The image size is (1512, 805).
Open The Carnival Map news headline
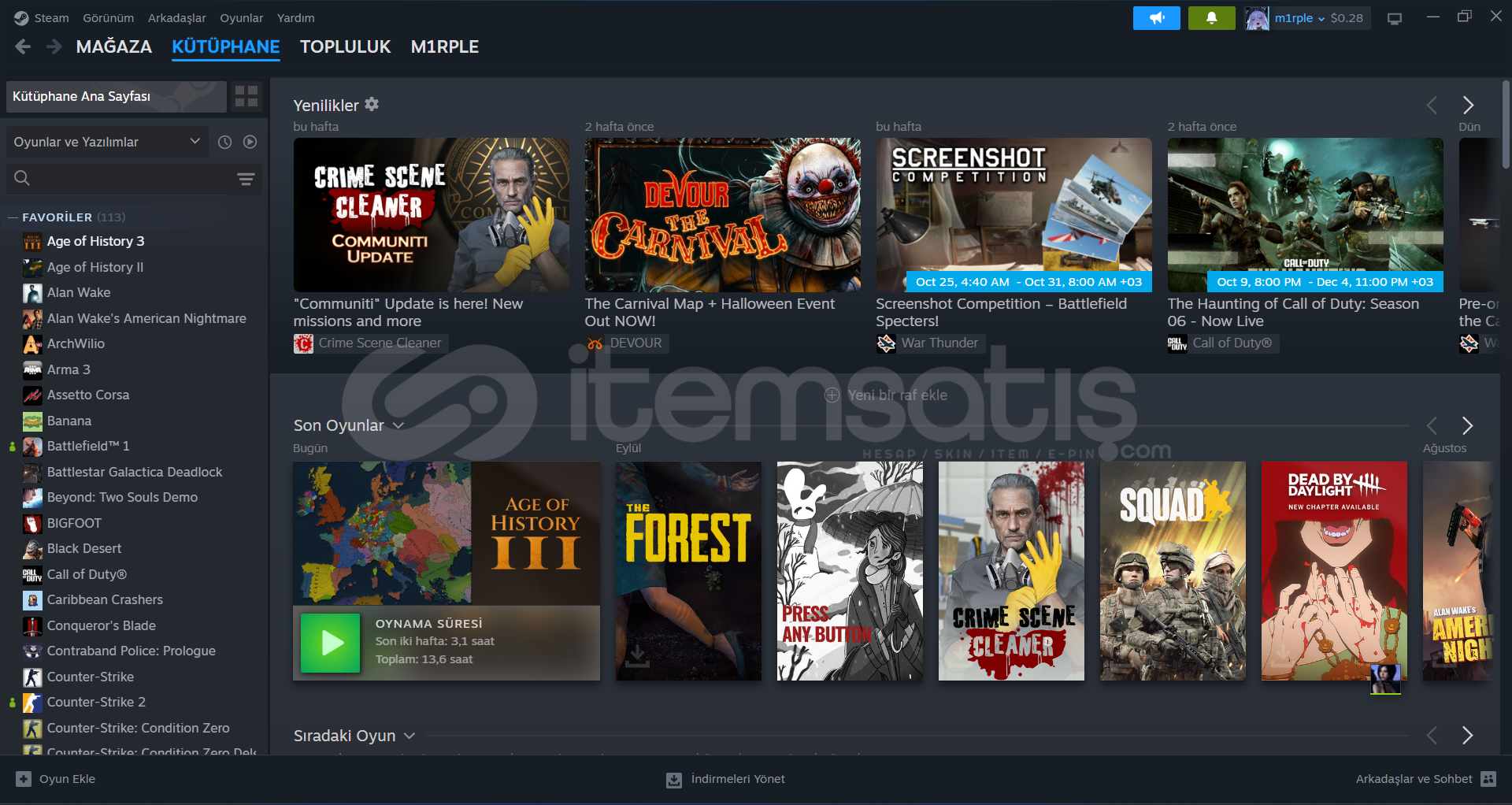pos(710,313)
